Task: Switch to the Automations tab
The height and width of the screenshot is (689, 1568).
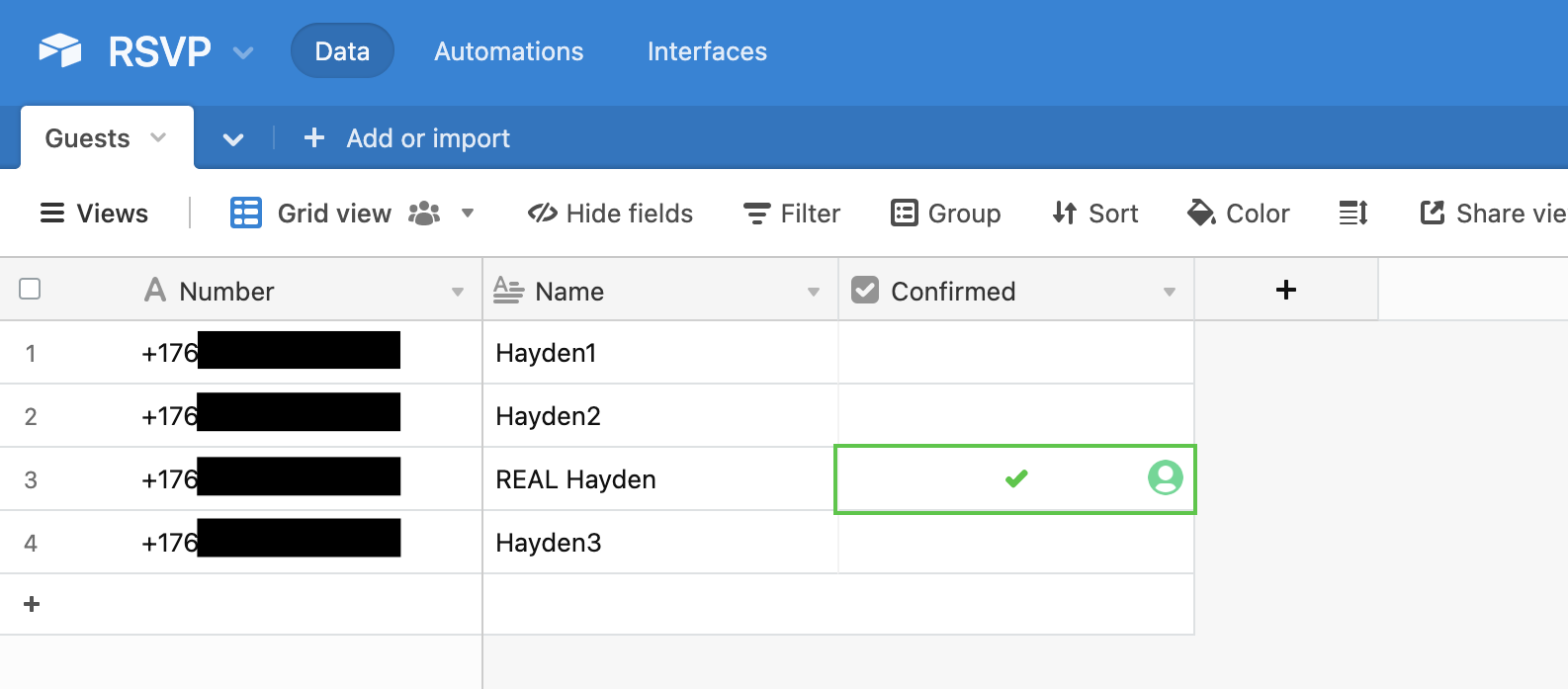Action: pyautogui.click(x=508, y=51)
